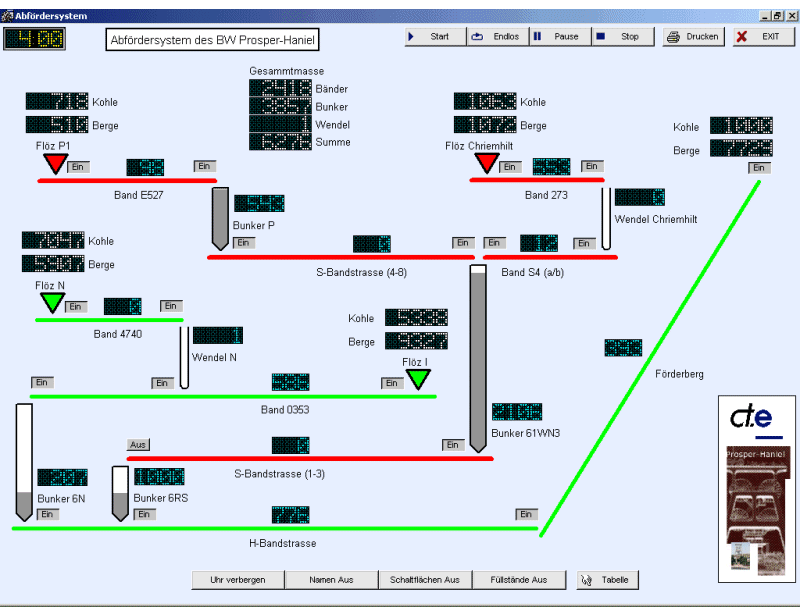Viewport: 800px width, 615px height.
Task: Toggle Ein switch at H-Bandstrasse right end
Action: tap(527, 514)
